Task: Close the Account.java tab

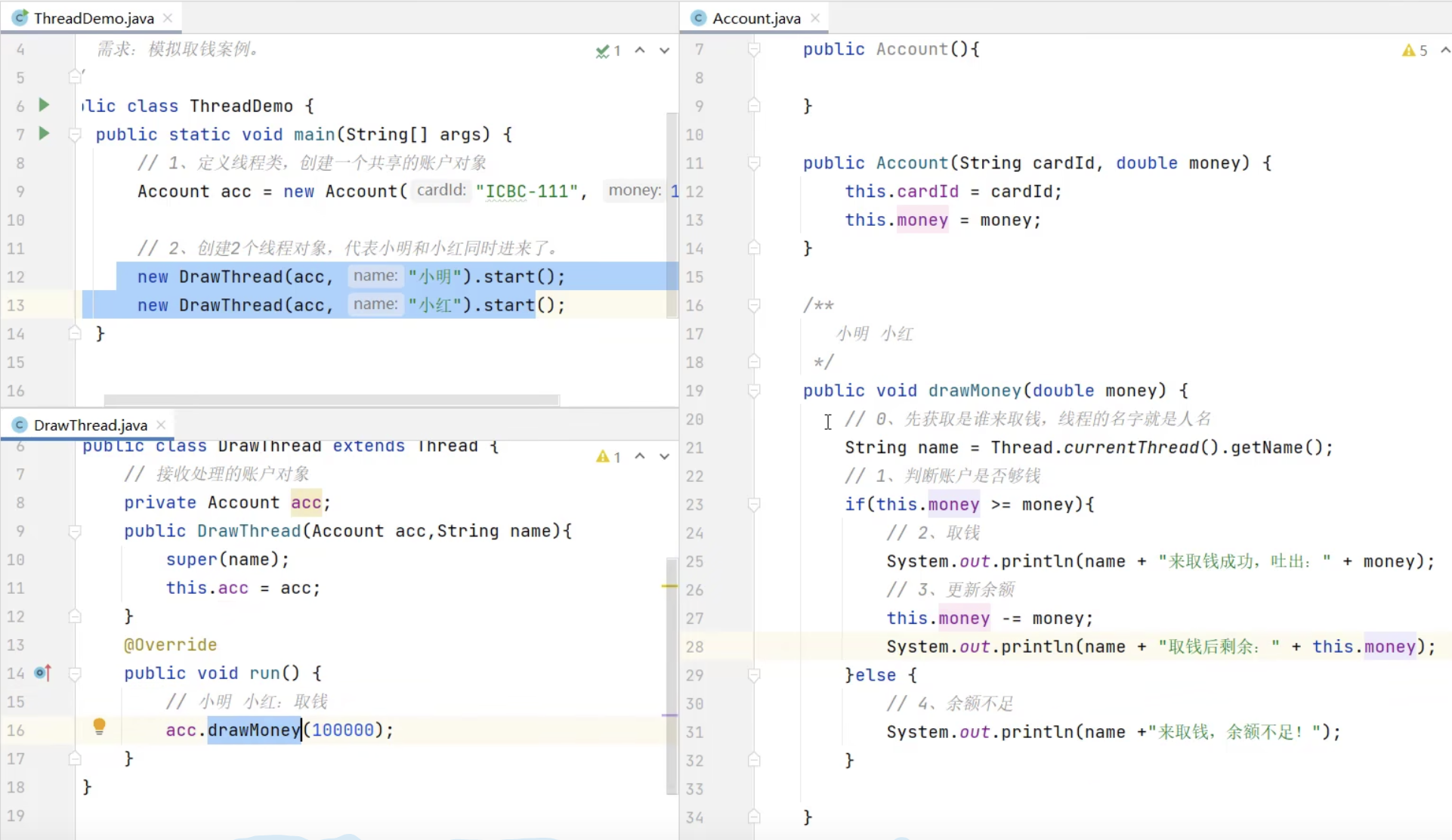Action: pyautogui.click(x=815, y=18)
